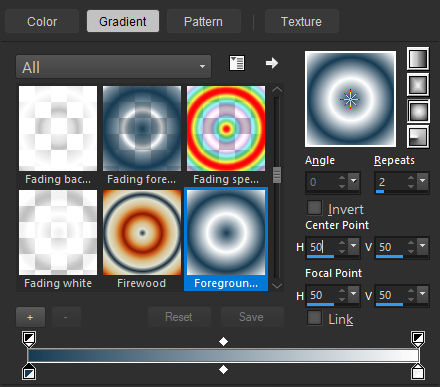Open Center Point V dropdown arrow
440x387 pixels.
(423, 247)
